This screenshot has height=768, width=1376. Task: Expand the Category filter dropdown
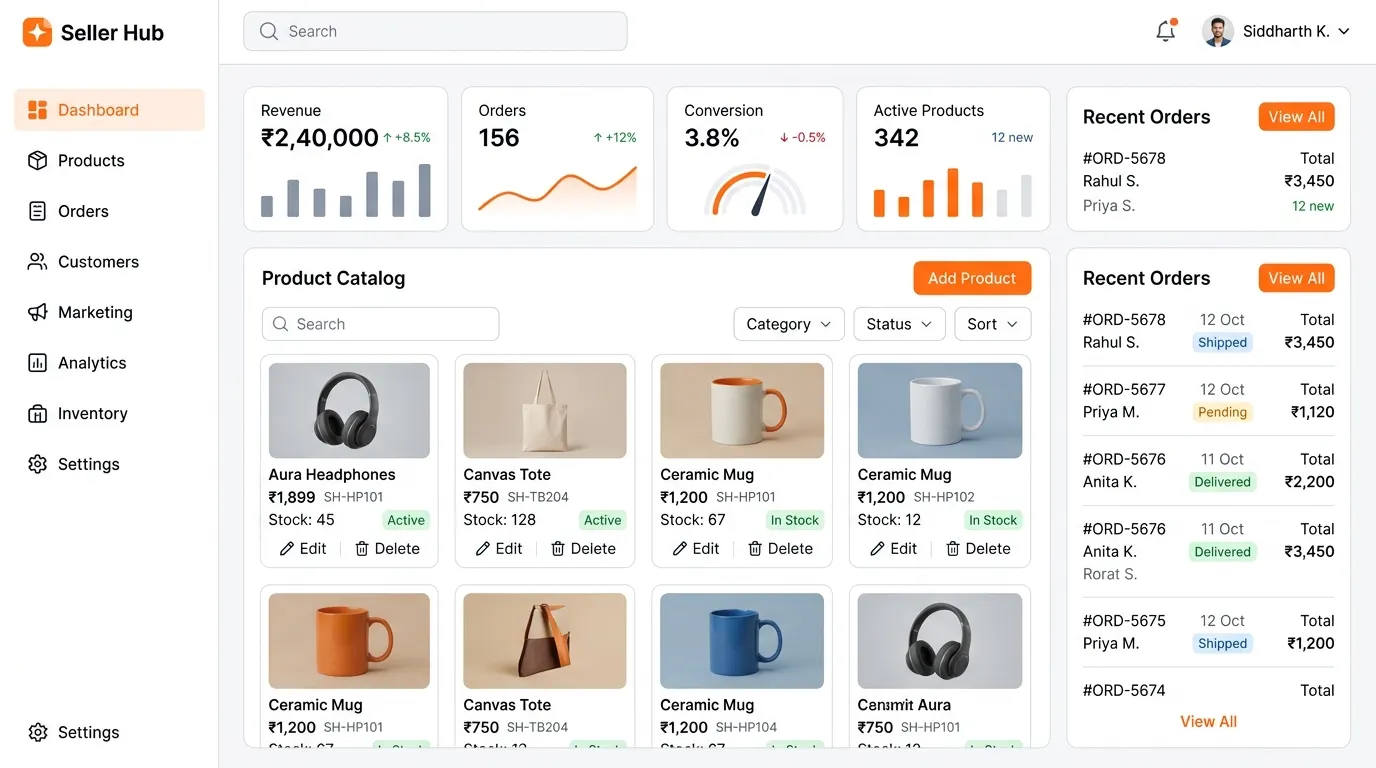click(788, 324)
